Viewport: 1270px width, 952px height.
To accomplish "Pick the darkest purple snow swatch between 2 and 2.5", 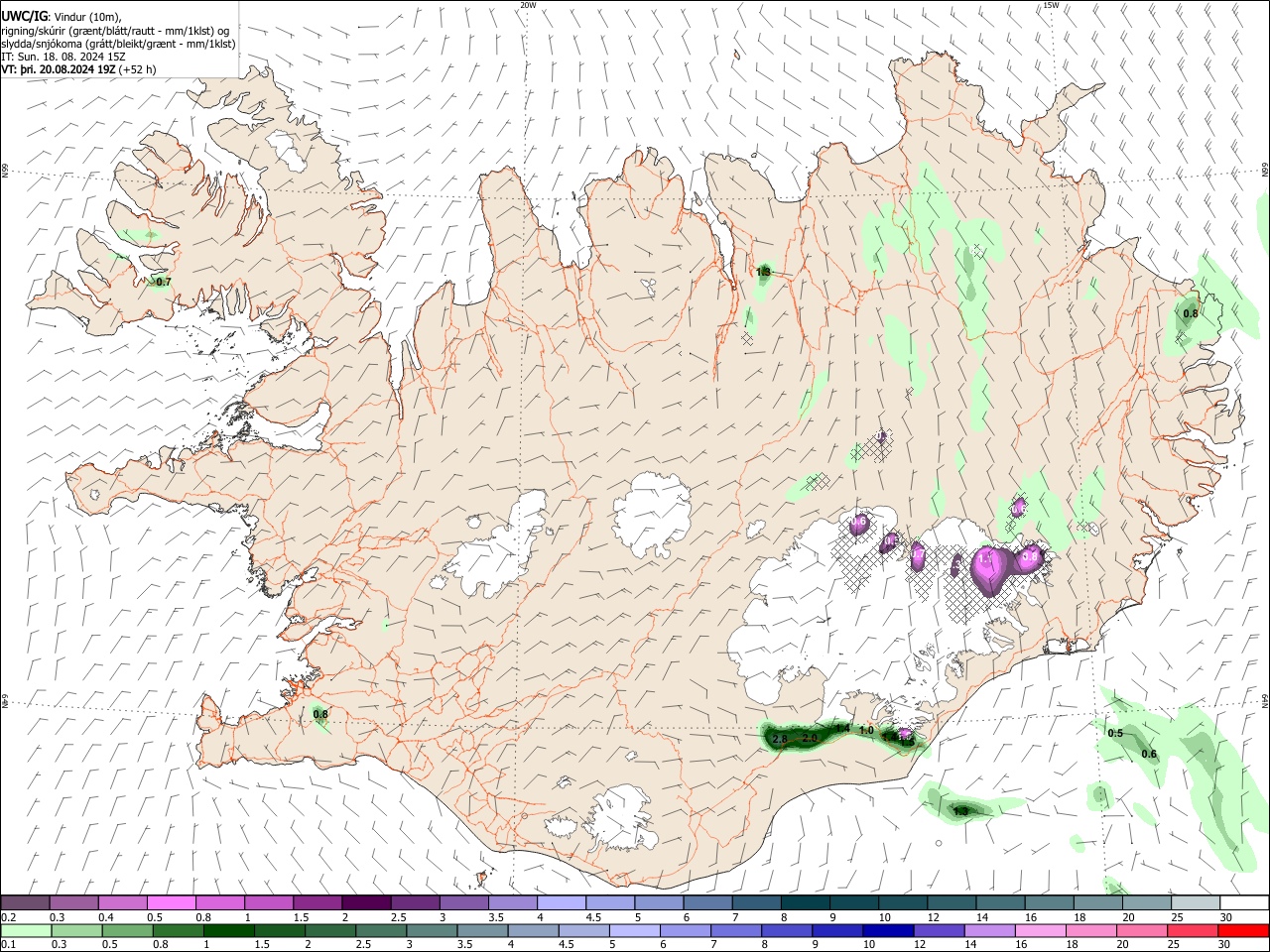I will click(x=365, y=903).
